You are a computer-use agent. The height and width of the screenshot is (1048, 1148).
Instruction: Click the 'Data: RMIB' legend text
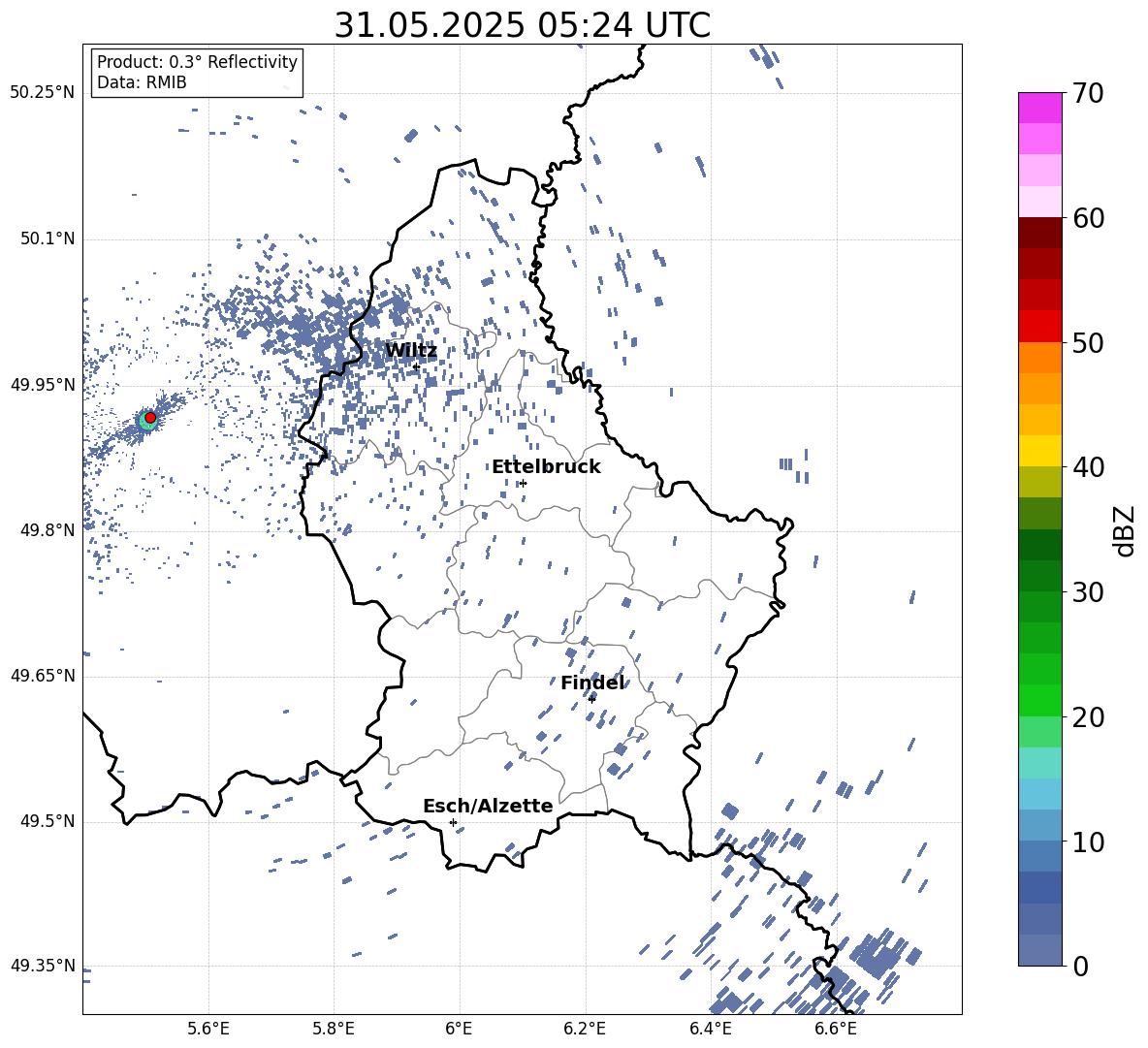(x=142, y=82)
